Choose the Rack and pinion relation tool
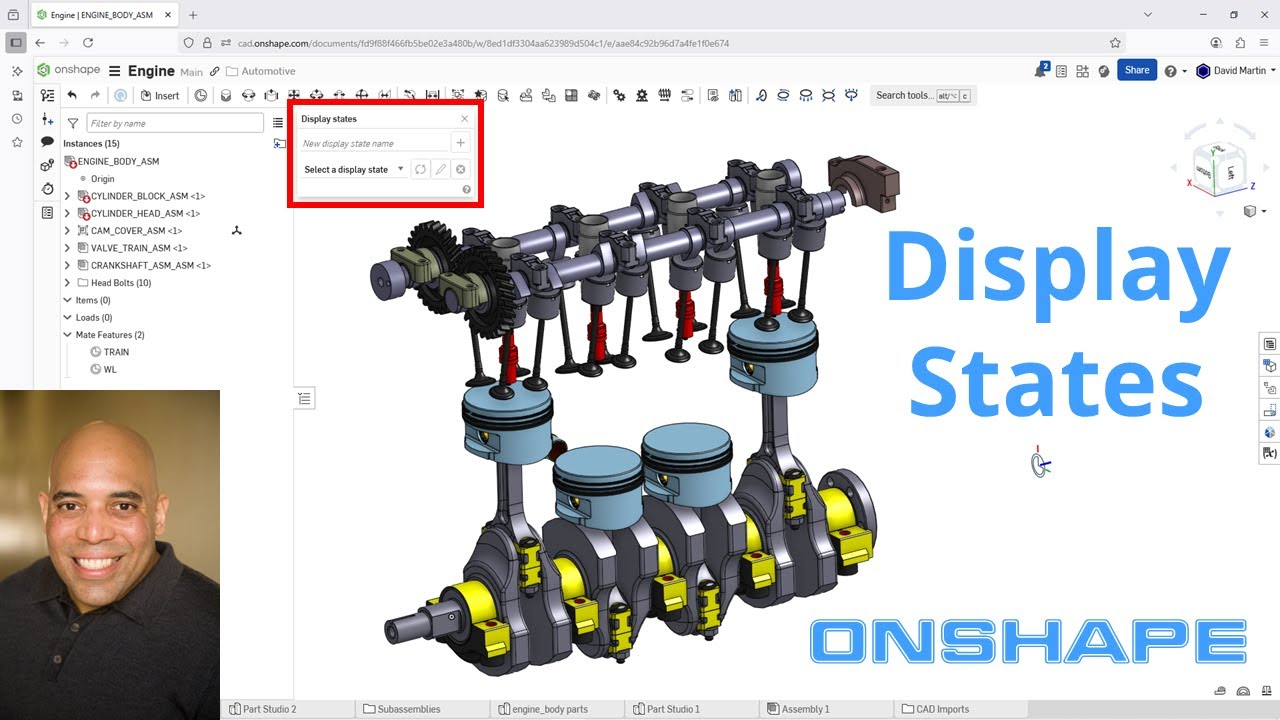1280x720 pixels. (x=641, y=95)
